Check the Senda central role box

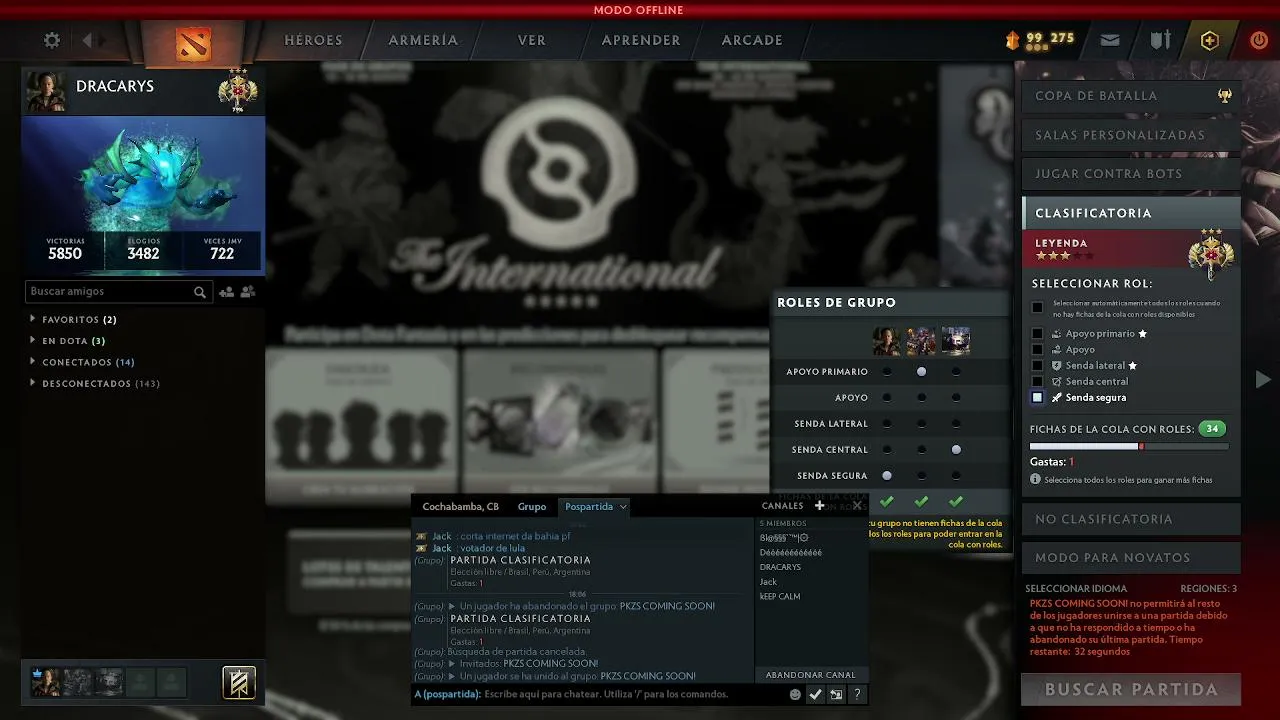pyautogui.click(x=1037, y=382)
